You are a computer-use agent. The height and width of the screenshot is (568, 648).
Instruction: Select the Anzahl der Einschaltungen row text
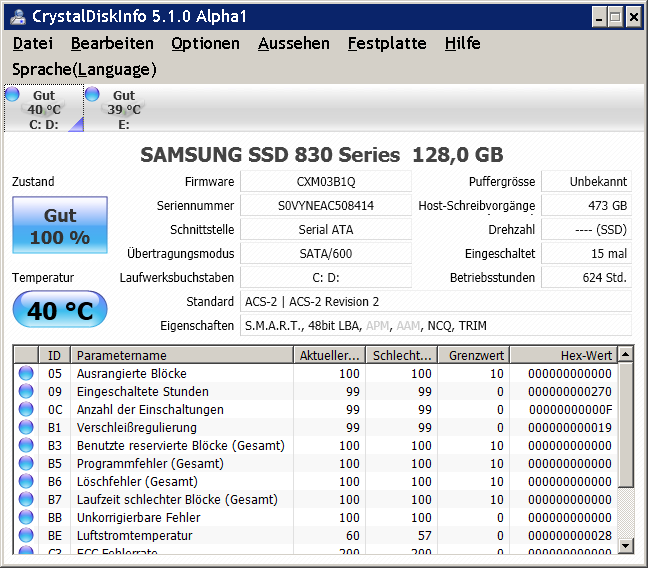click(150, 409)
